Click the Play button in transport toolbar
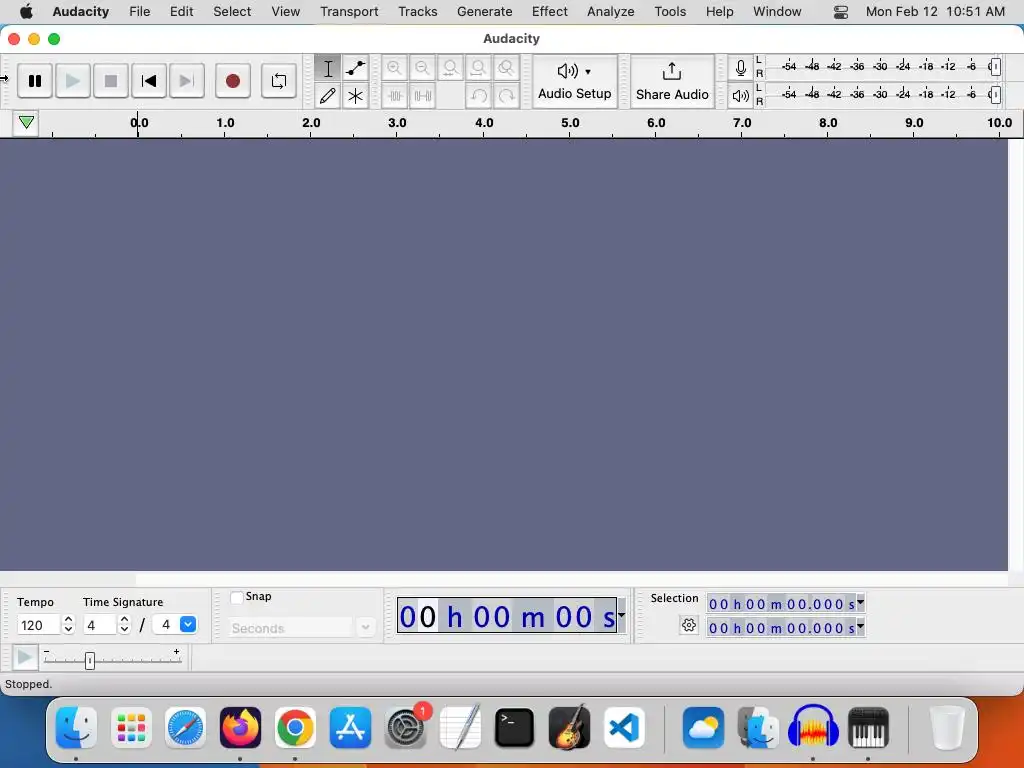 click(72, 81)
